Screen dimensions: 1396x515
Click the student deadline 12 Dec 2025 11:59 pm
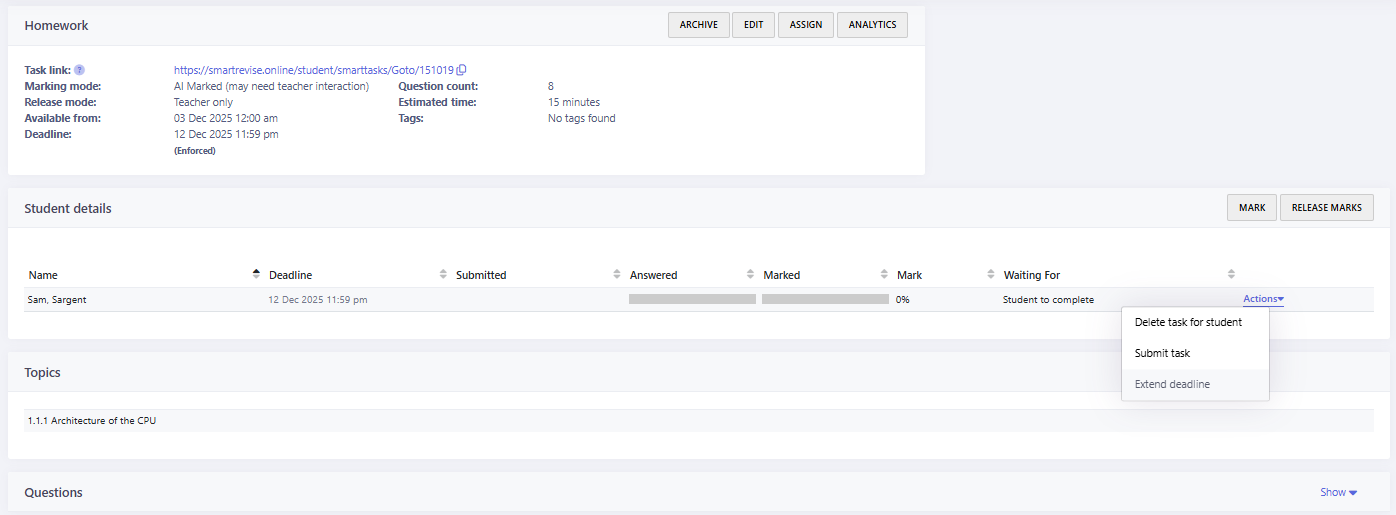coord(317,299)
